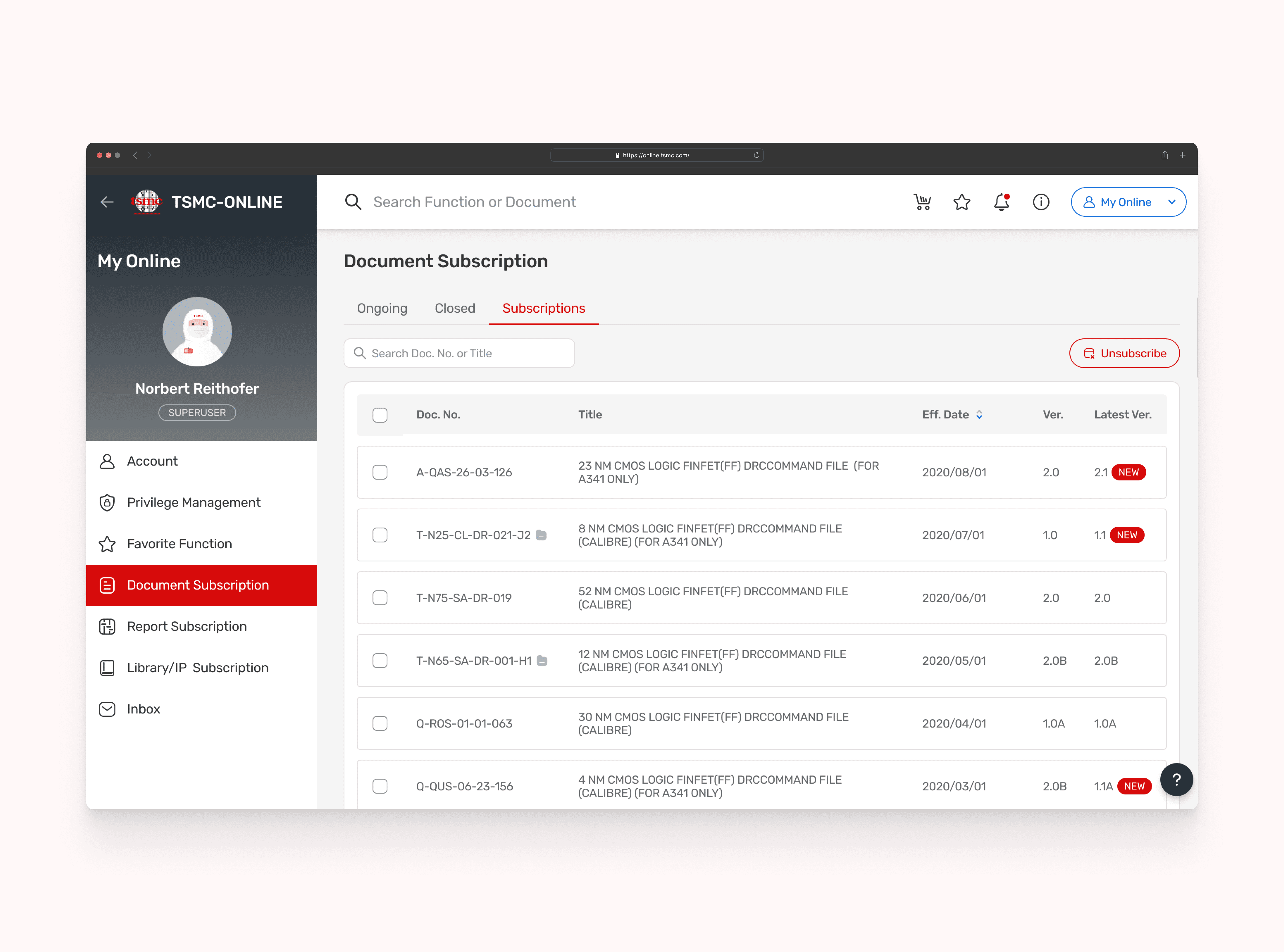The image size is (1284, 952).
Task: Select Document Subscription menu item
Action: point(202,586)
